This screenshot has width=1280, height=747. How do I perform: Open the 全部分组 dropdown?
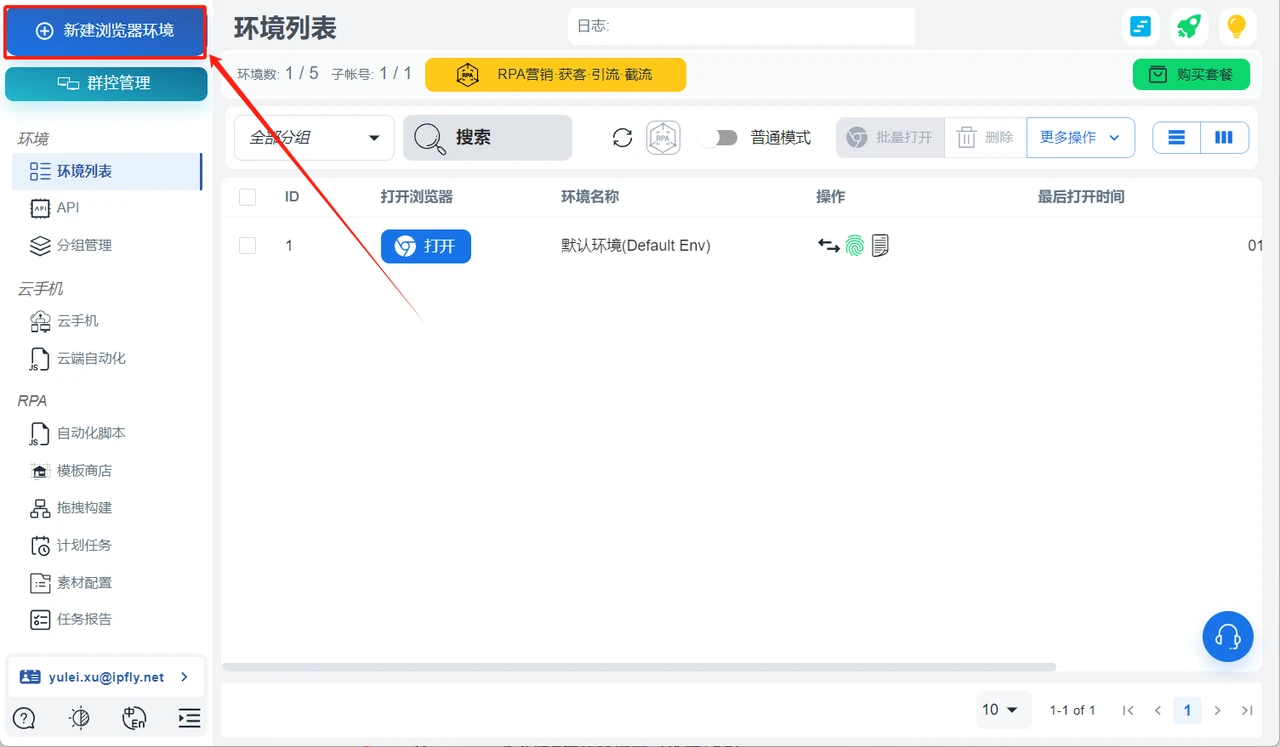pyautogui.click(x=313, y=138)
